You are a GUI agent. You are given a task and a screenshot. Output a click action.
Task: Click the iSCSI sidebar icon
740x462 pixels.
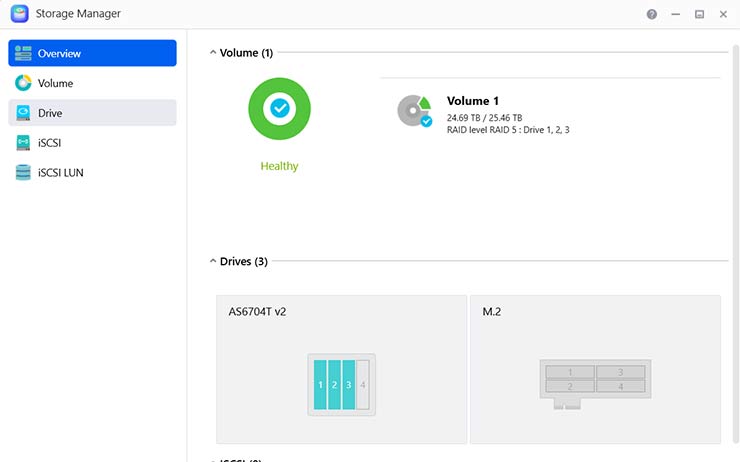23,143
